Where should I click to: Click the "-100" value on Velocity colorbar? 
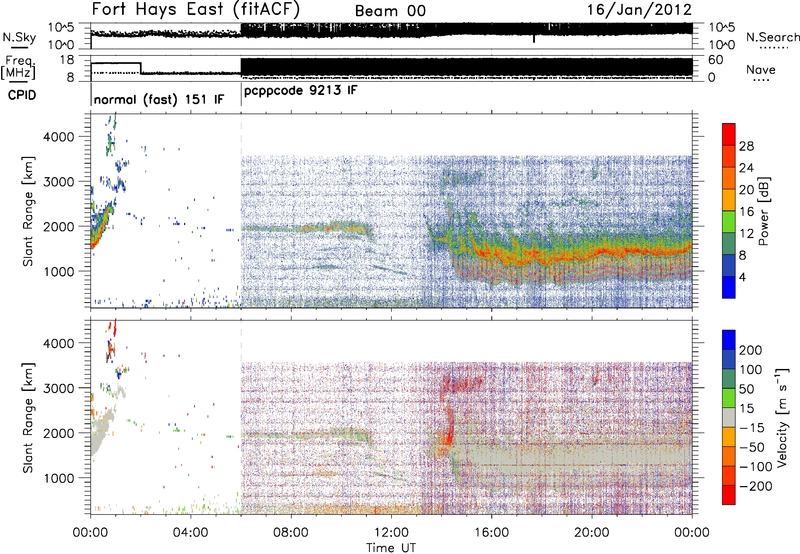[756, 467]
